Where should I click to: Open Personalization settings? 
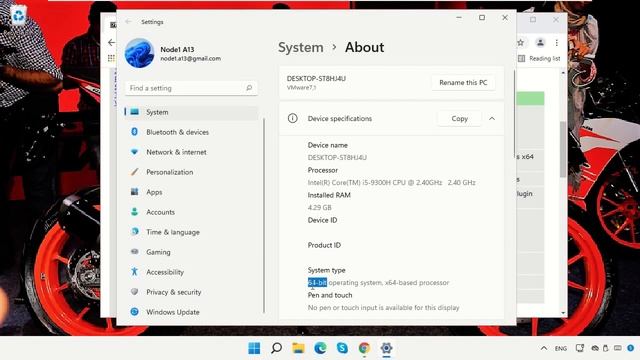point(191,172)
